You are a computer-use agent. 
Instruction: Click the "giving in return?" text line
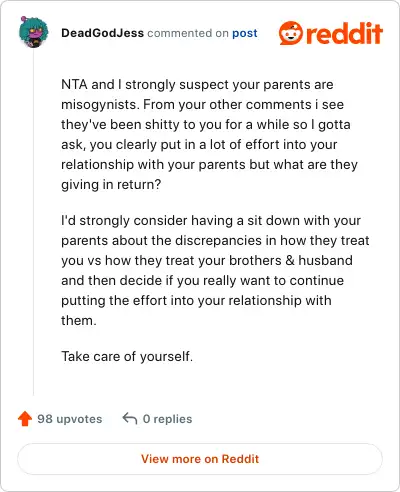tap(111, 184)
